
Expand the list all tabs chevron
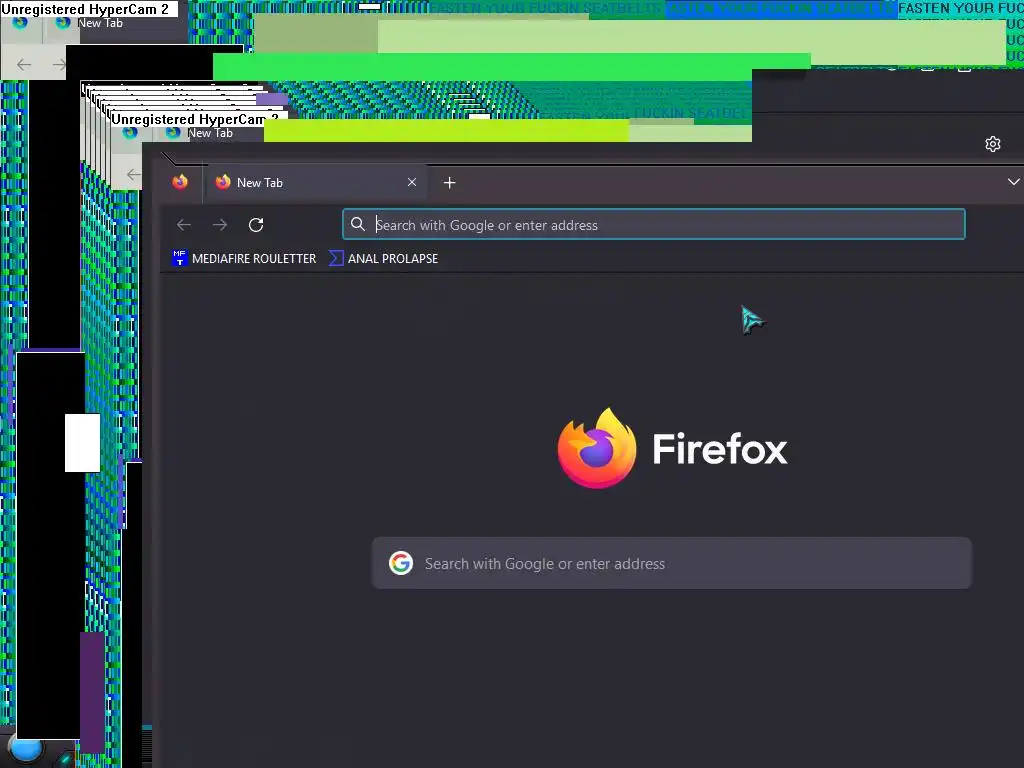coord(1013,182)
